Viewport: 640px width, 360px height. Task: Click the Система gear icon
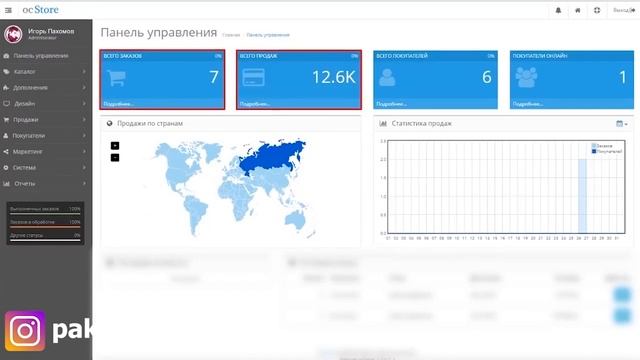6,167
